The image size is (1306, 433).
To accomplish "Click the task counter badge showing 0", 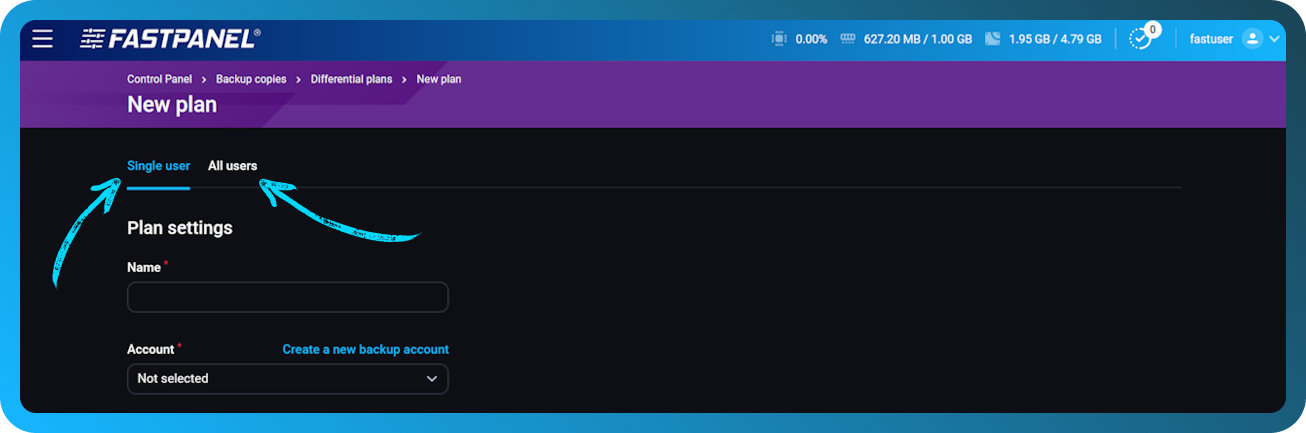I will pos(1152,30).
